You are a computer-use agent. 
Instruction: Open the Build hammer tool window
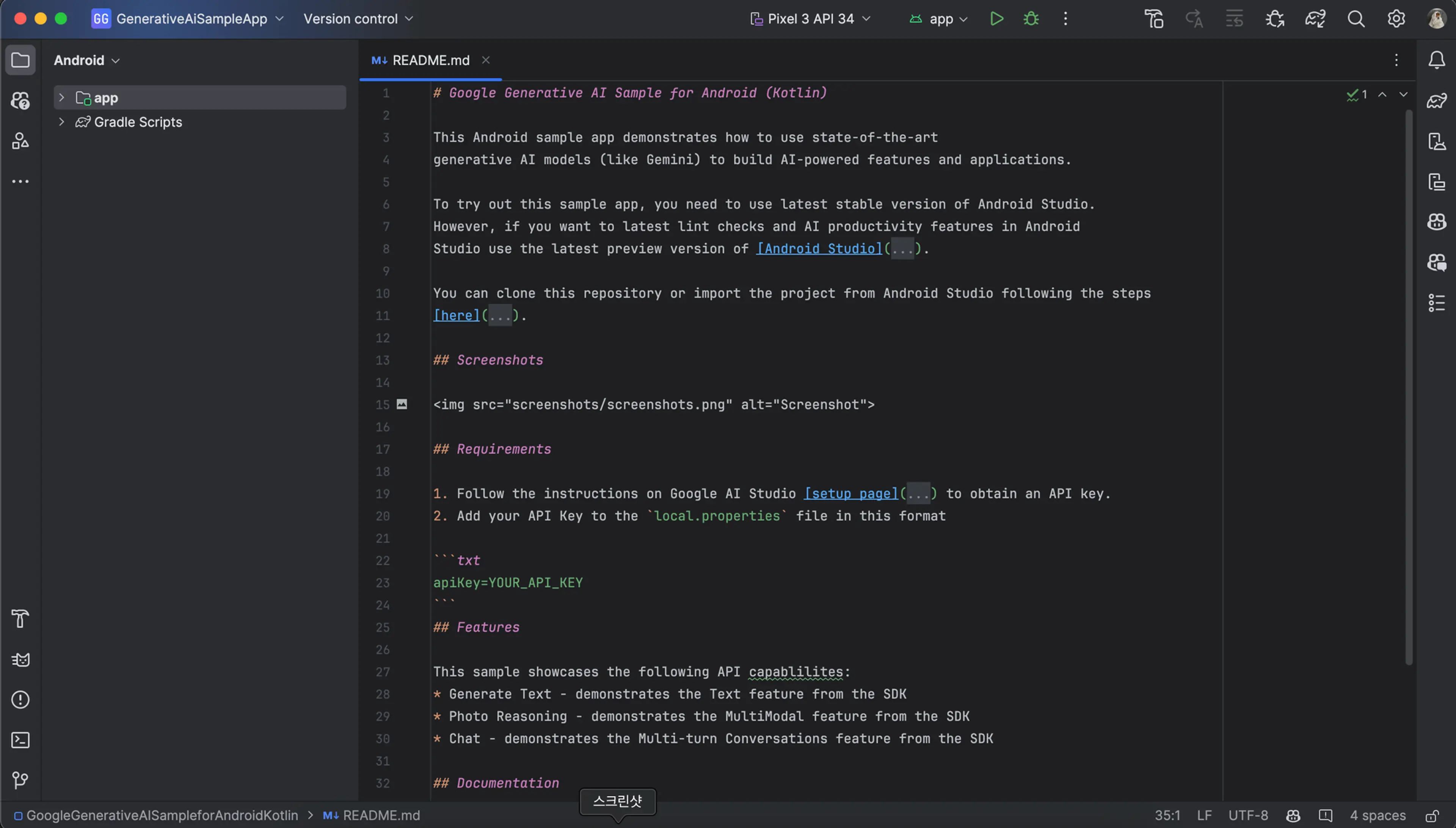(20, 619)
